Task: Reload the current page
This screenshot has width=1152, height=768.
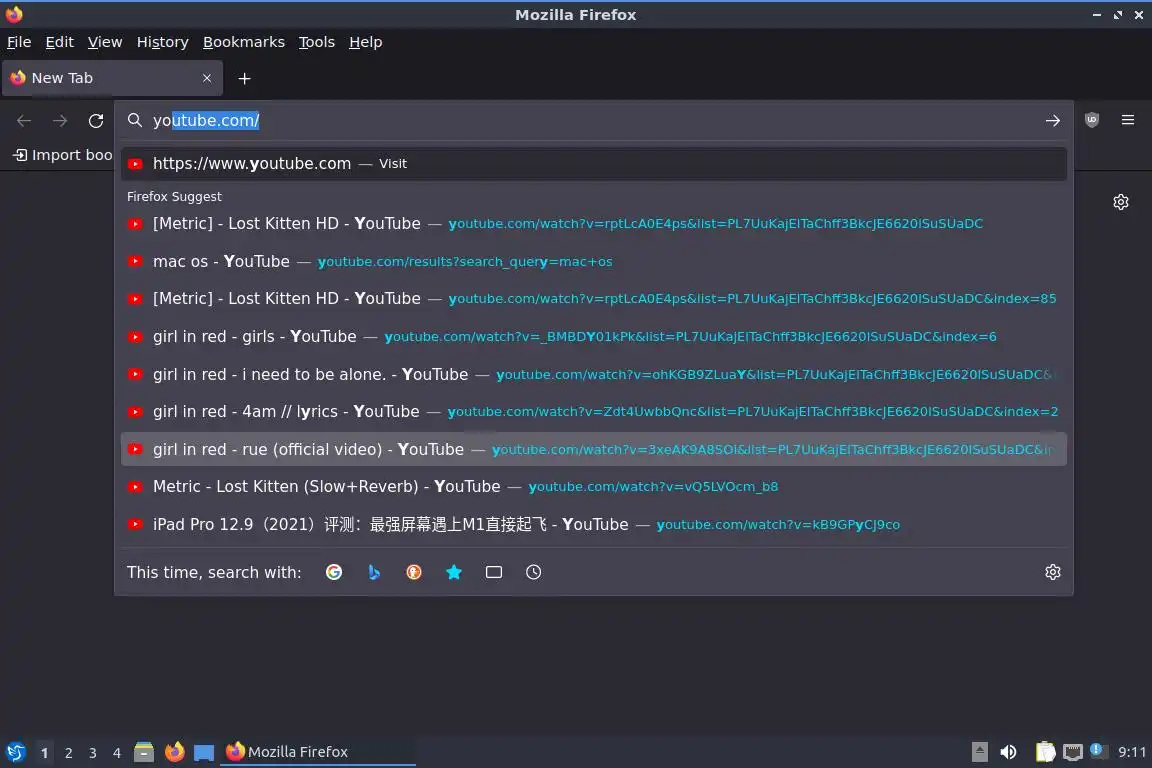Action: coord(96,121)
